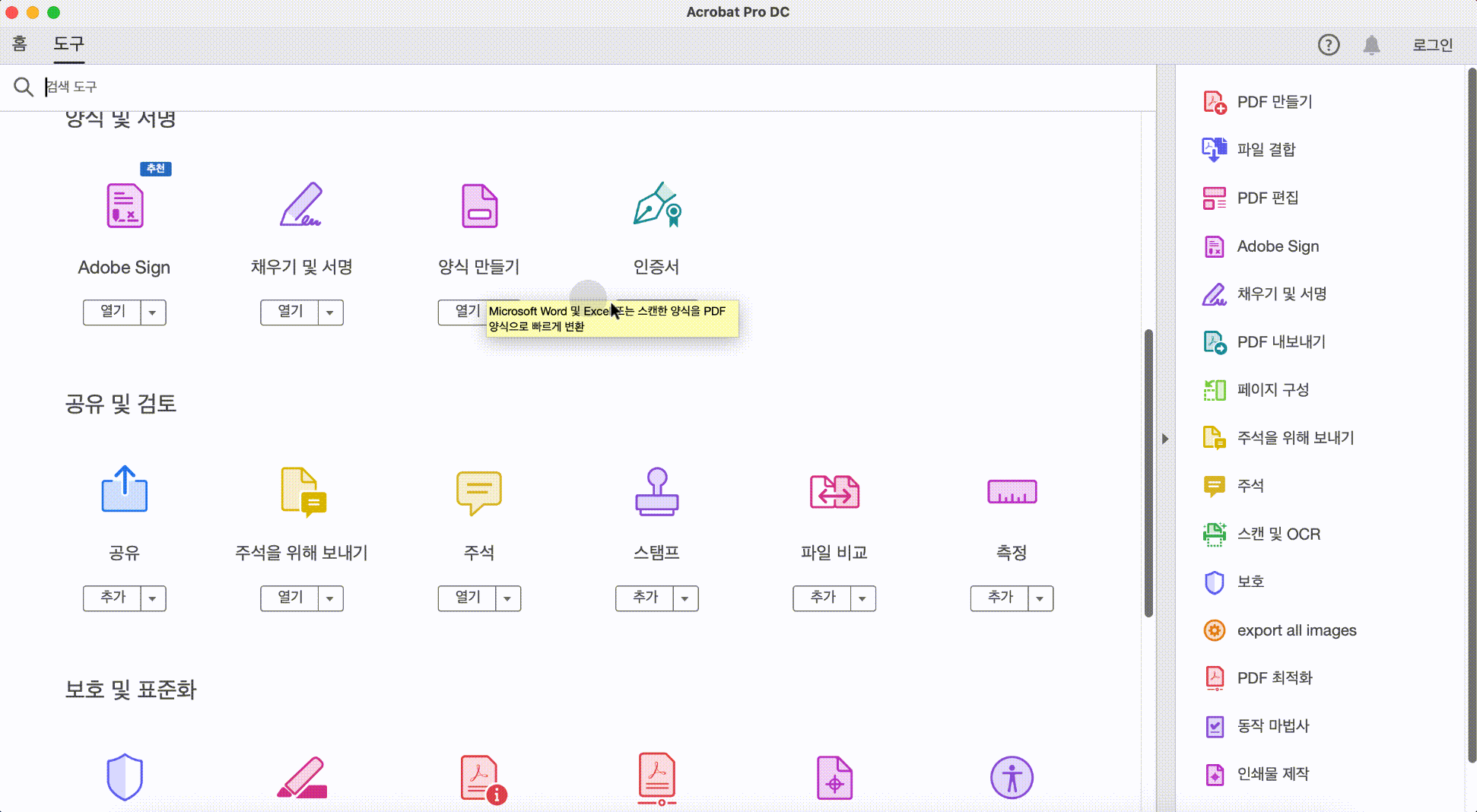
Task: Open 보호 in the right sidebar
Action: point(1233,582)
